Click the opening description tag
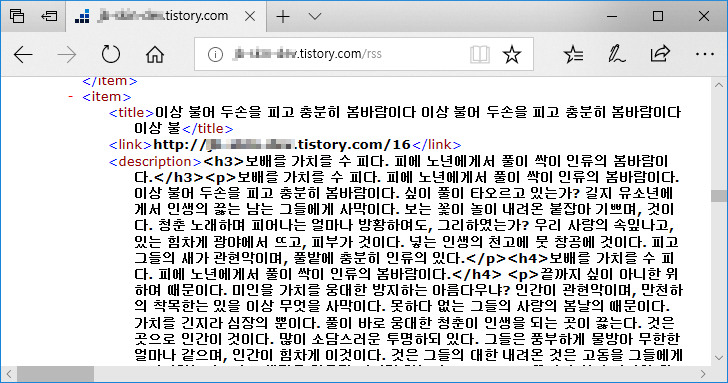Screen dimensions: 728x383 [155, 162]
